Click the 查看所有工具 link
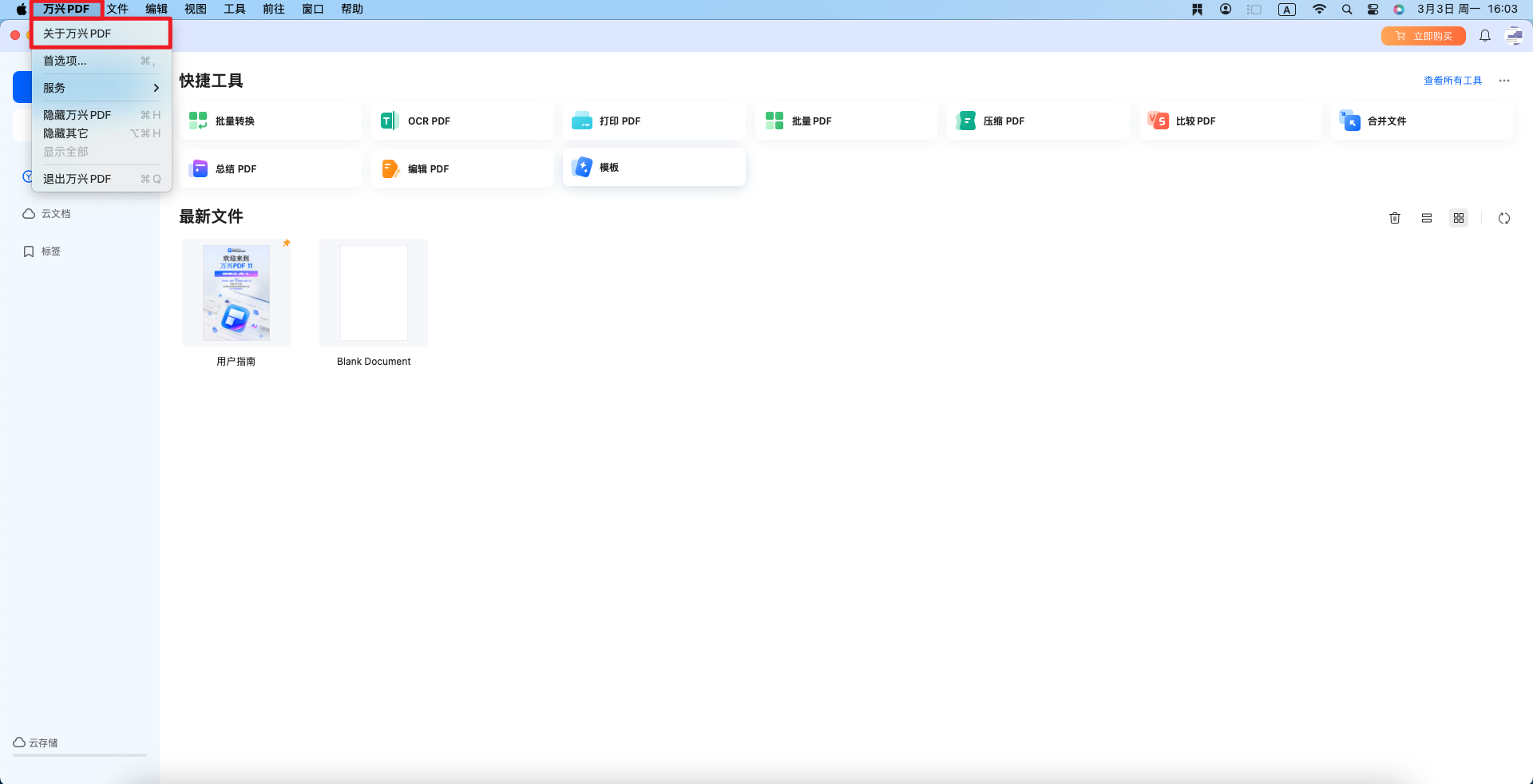 pos(1452,81)
